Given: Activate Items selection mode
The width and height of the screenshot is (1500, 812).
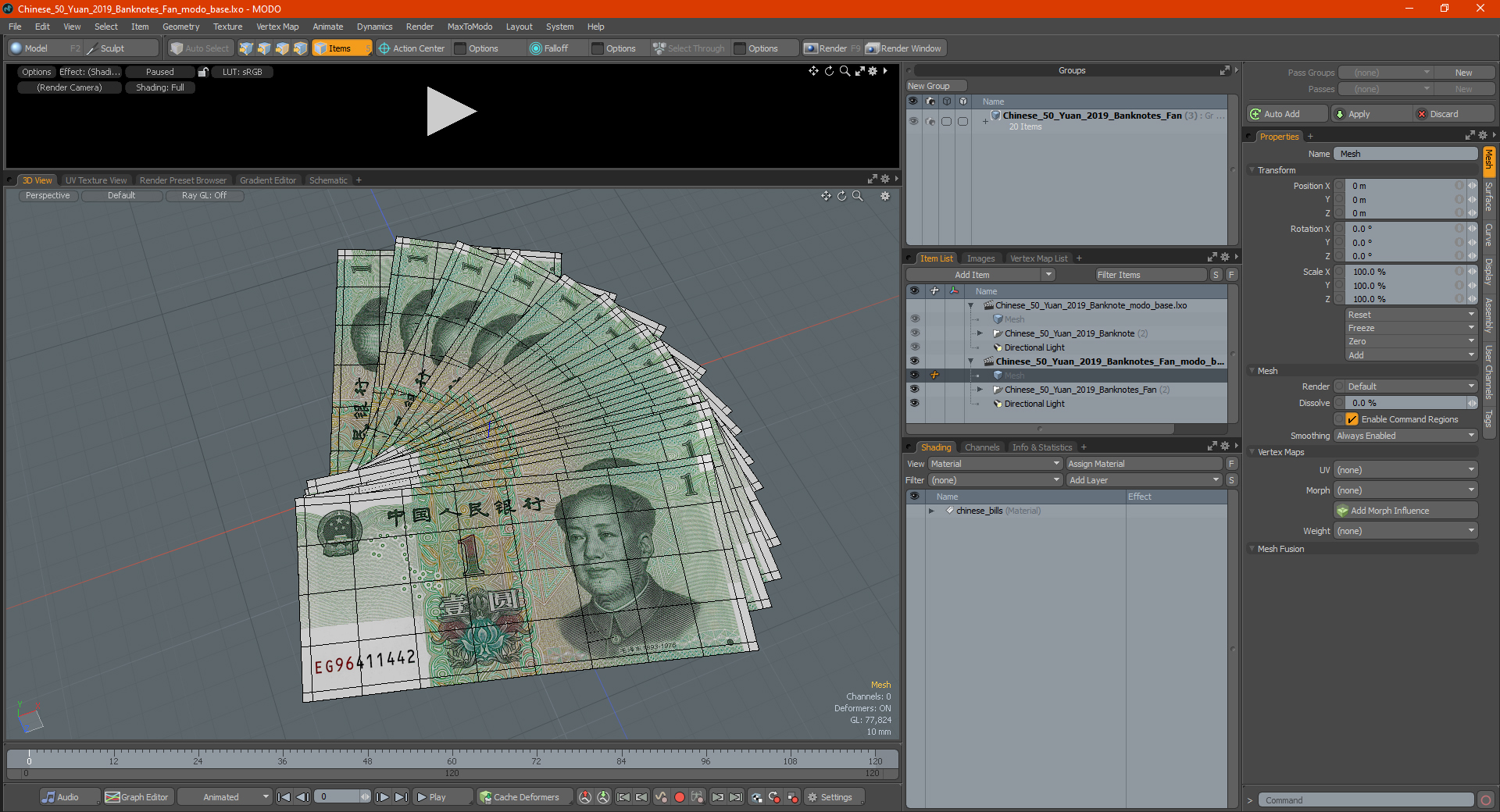Looking at the screenshot, I should 341,48.
